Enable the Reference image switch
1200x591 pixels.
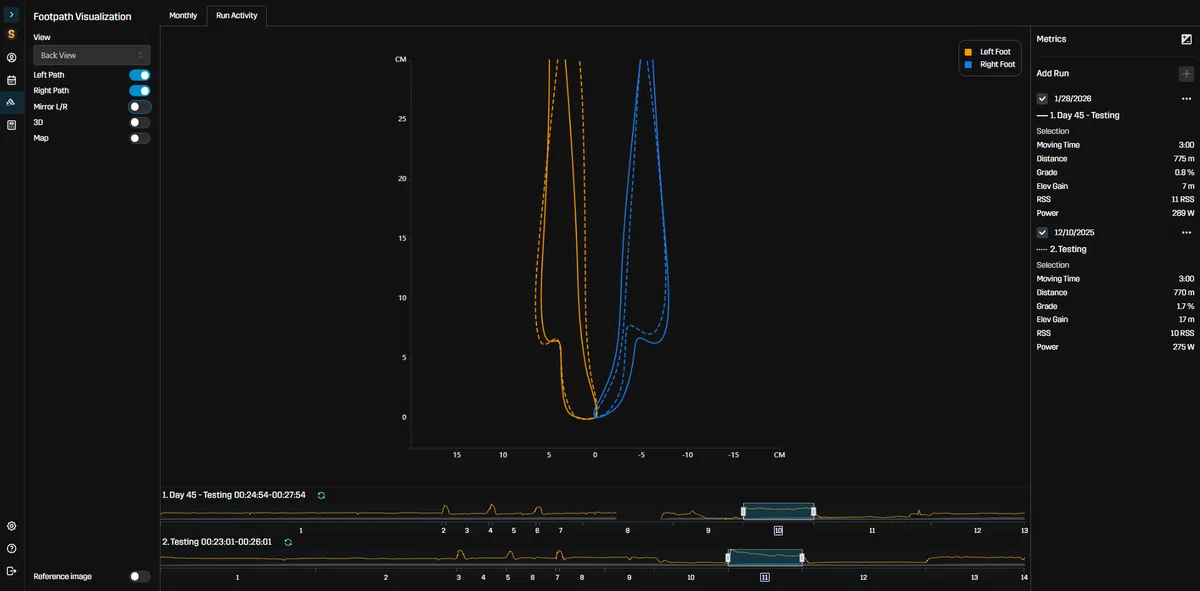click(140, 576)
